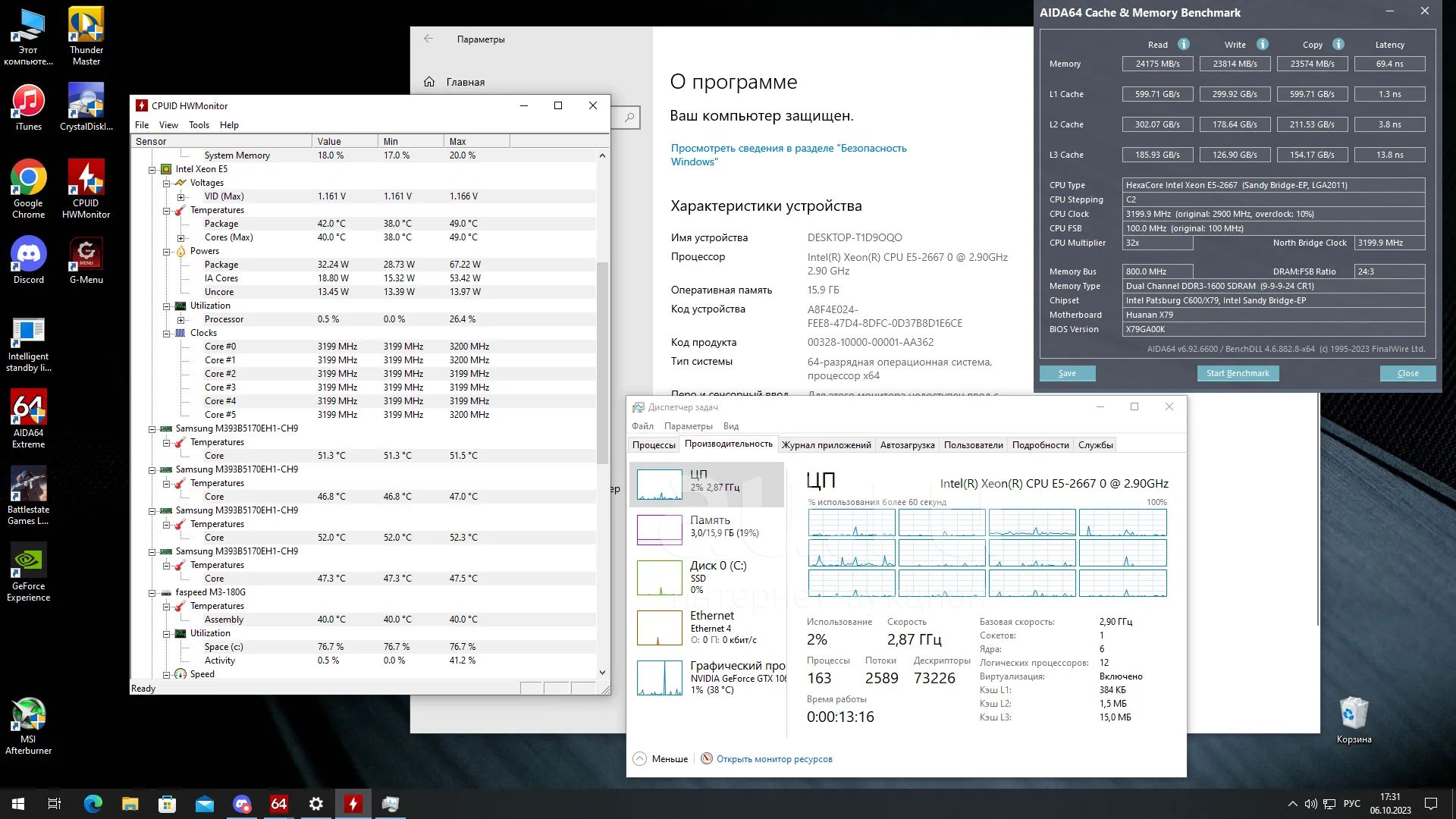Open MSI Afterburner desktop icon
The image size is (1456, 819).
[x=28, y=726]
